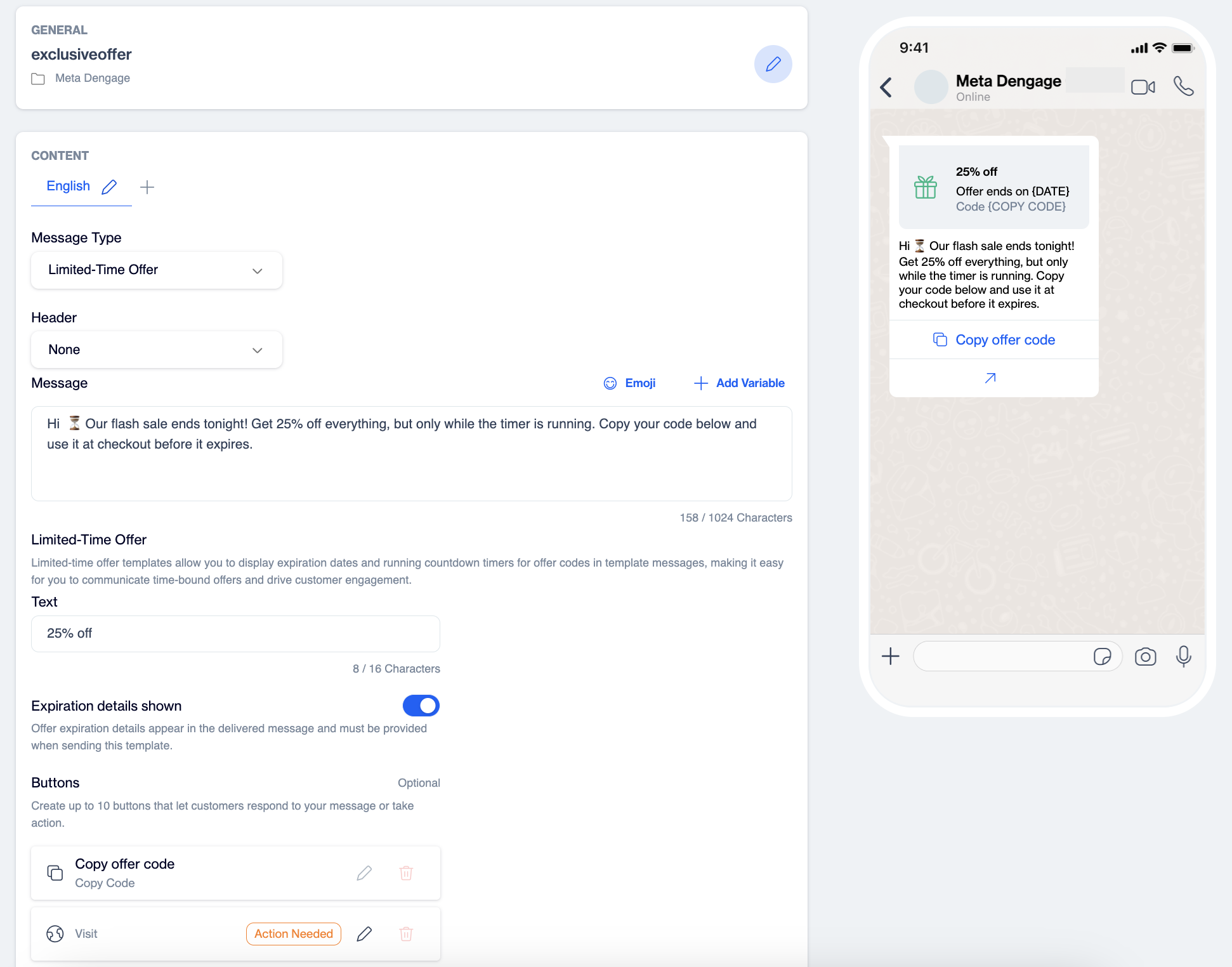This screenshot has width=1232, height=967.
Task: Tap the phone call icon in preview
Action: [1184, 86]
